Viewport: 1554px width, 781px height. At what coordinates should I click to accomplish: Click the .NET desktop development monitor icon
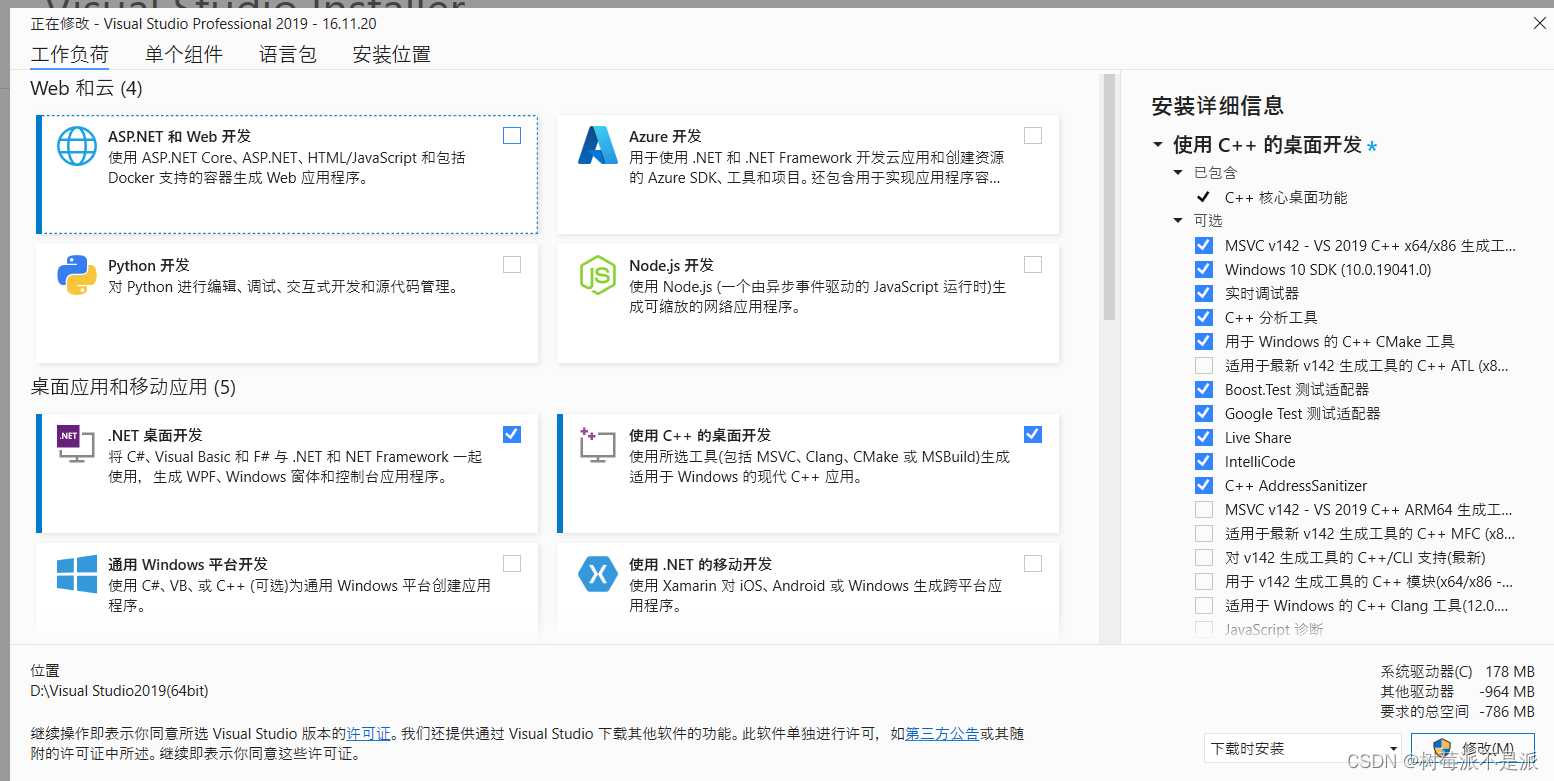tap(76, 444)
